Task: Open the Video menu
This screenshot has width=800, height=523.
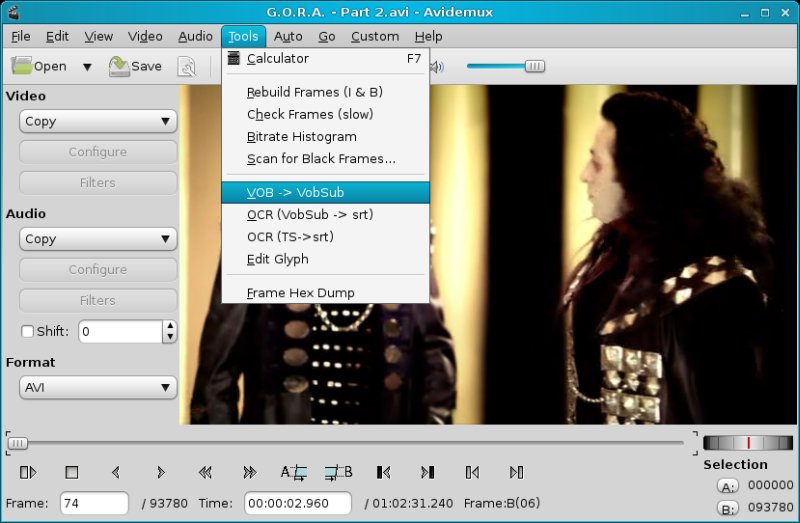Action: pyautogui.click(x=145, y=37)
